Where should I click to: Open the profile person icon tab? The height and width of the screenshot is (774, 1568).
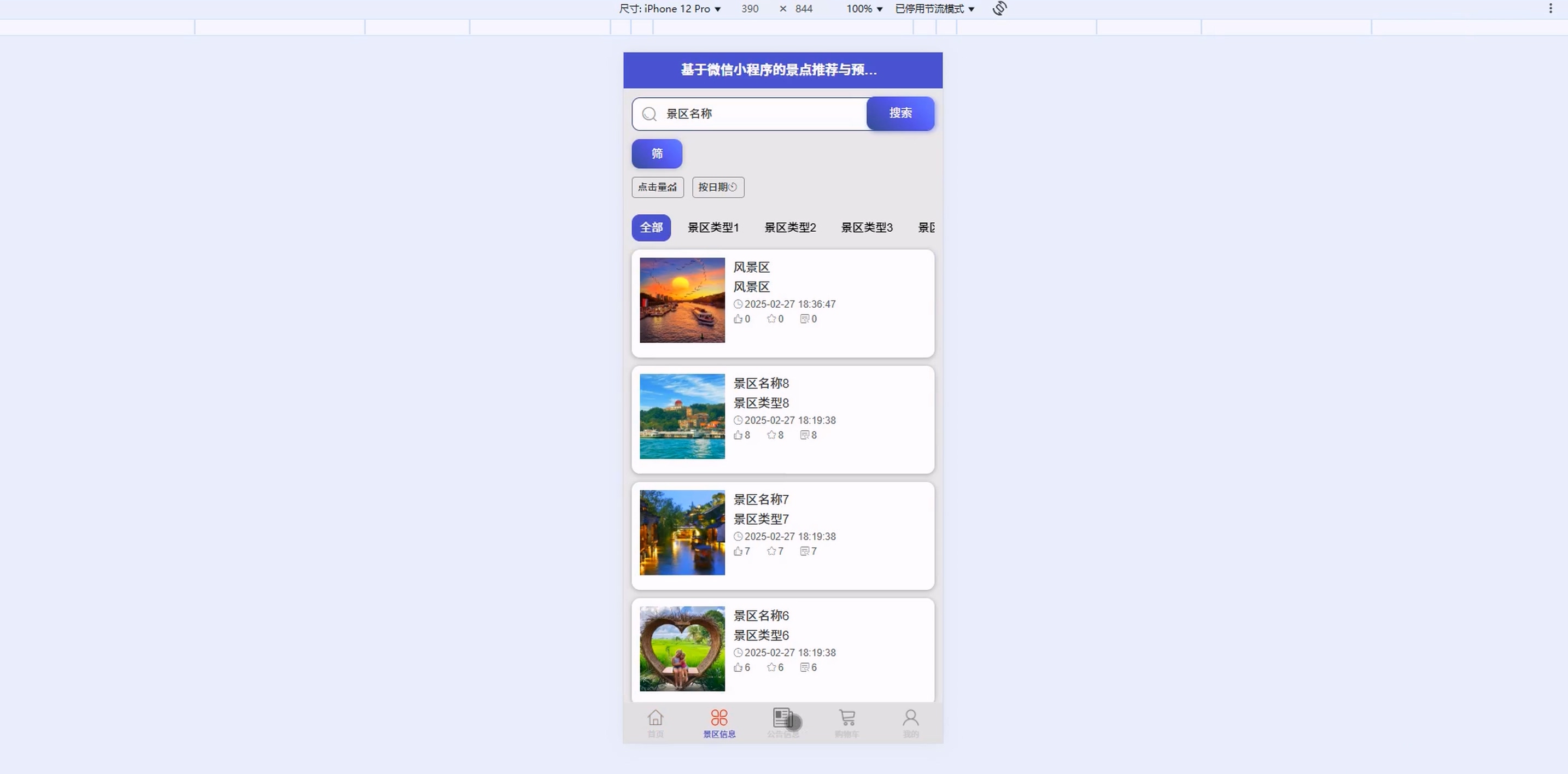point(911,718)
